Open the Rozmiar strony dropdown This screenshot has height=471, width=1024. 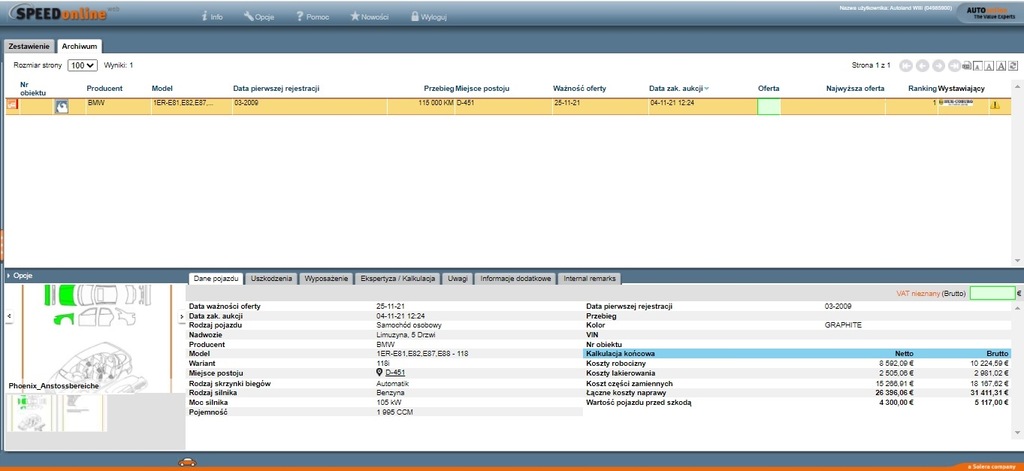tap(82, 65)
